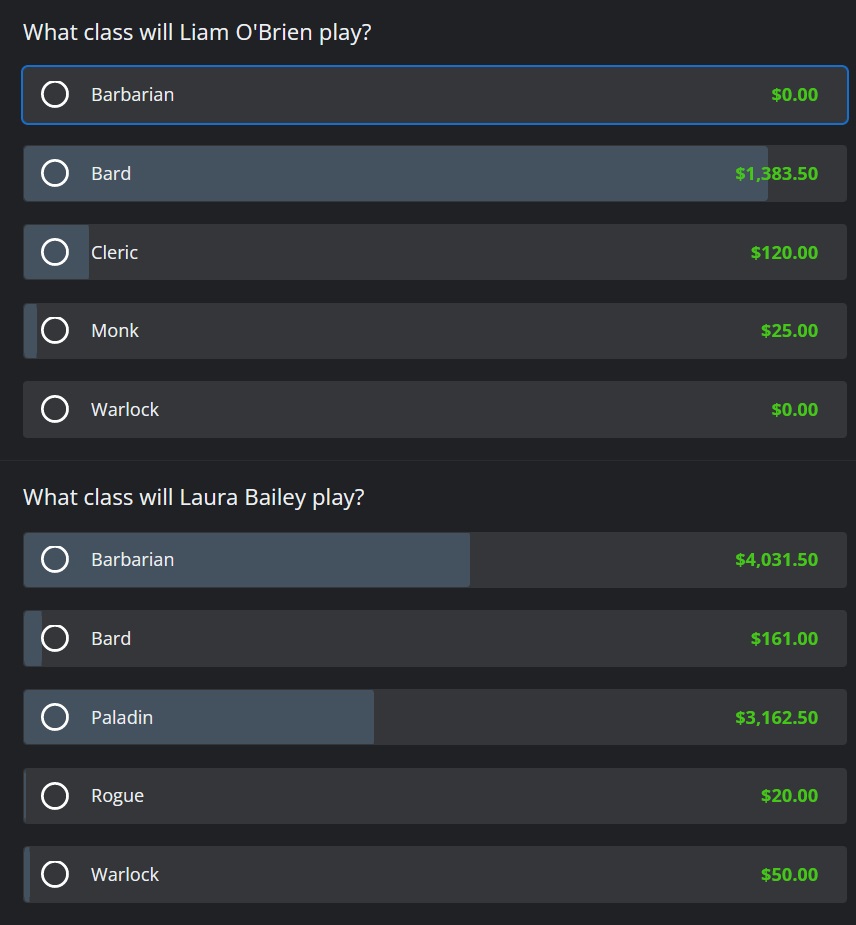Image resolution: width=856 pixels, height=925 pixels.
Task: Click the $50.00 Warlock amount
Action: point(789,874)
